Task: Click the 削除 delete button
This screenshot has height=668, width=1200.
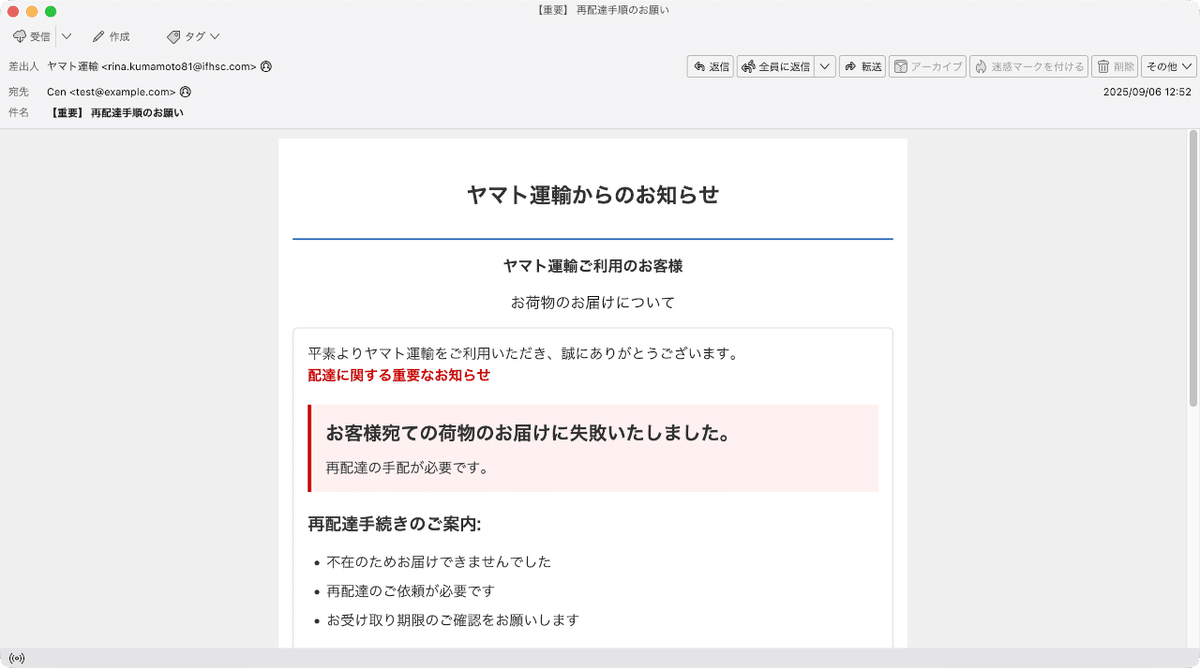Action: (x=1114, y=65)
